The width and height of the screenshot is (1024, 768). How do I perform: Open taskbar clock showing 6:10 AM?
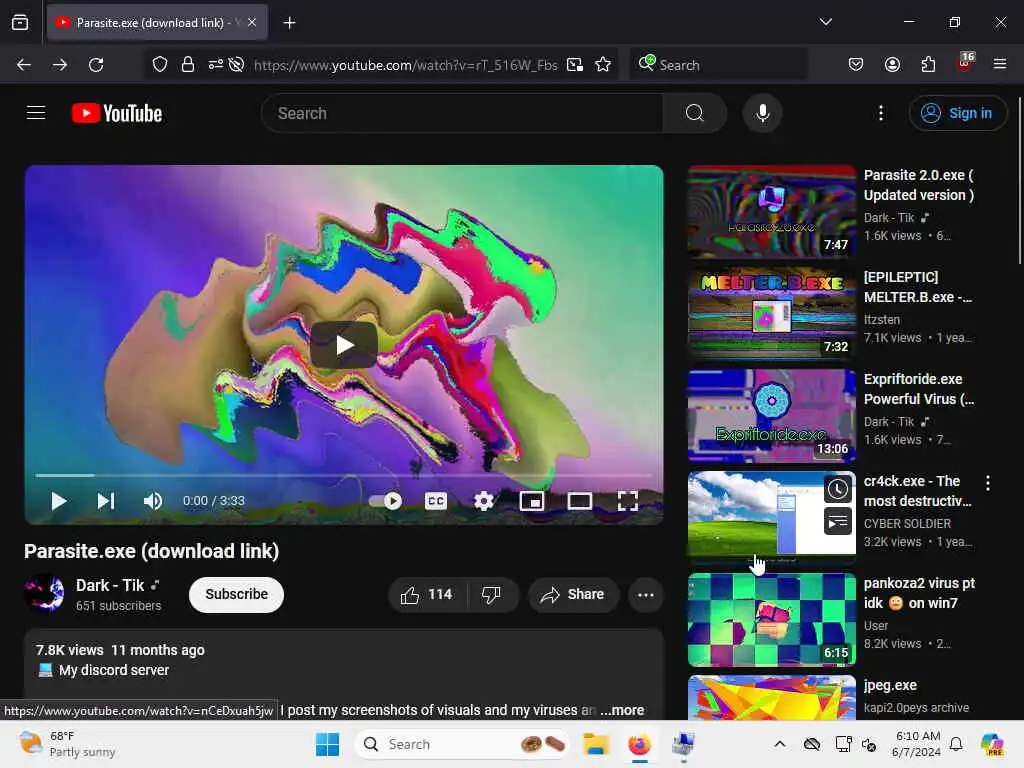tap(917, 744)
